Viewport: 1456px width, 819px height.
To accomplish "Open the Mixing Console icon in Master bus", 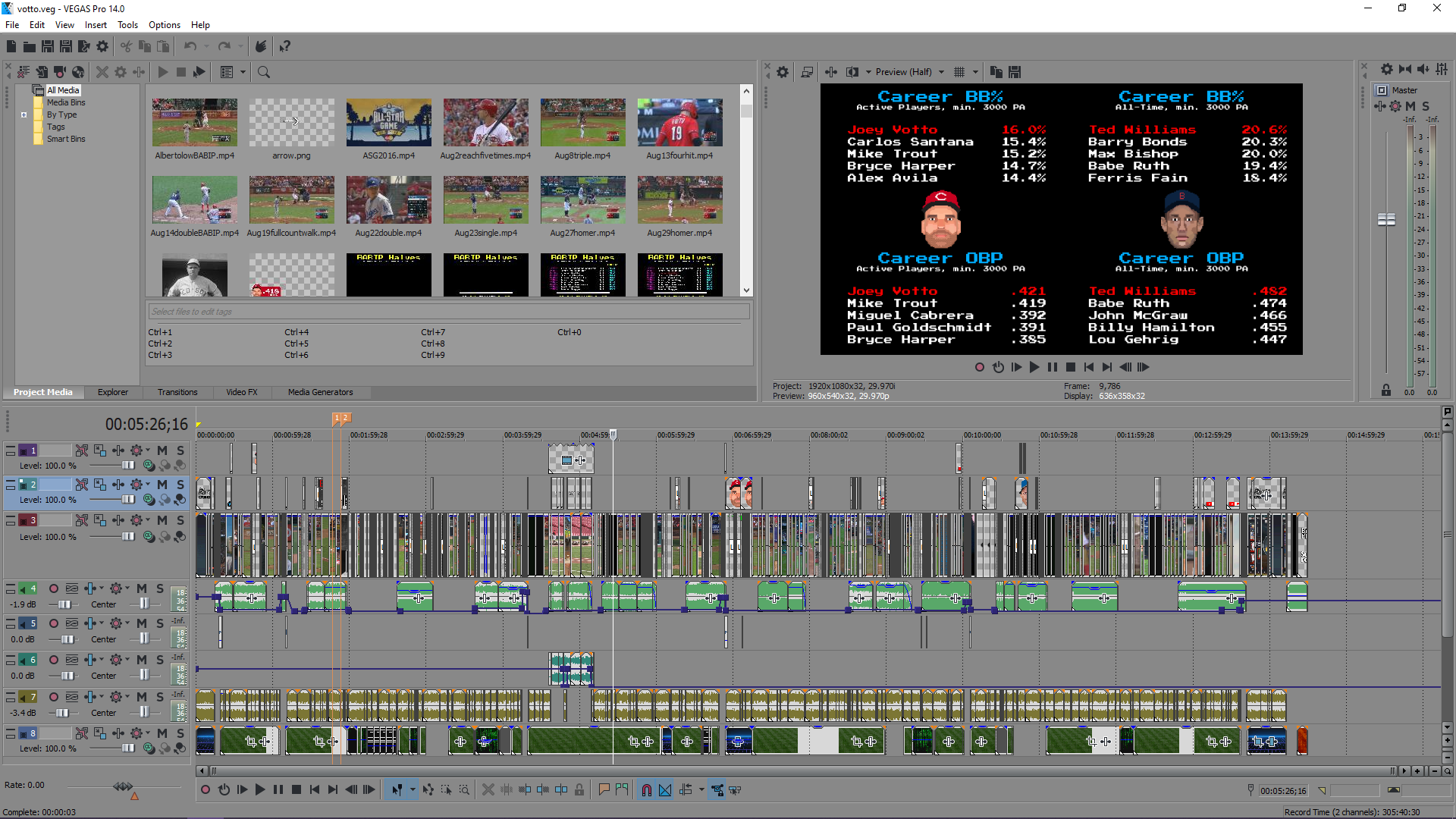I will [x=1442, y=69].
